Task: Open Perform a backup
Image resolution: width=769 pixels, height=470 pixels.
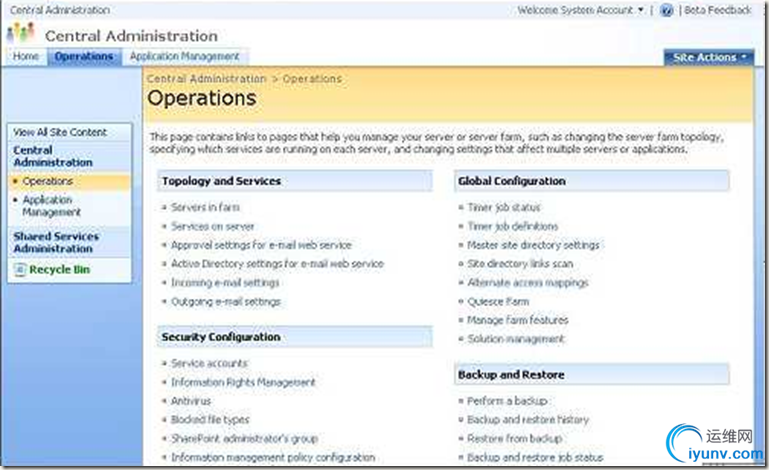Action: 507,401
